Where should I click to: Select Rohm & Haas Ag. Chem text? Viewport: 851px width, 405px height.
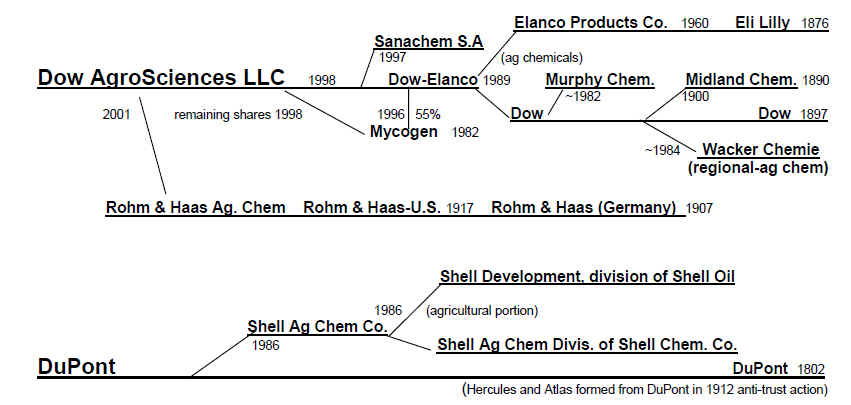[195, 207]
